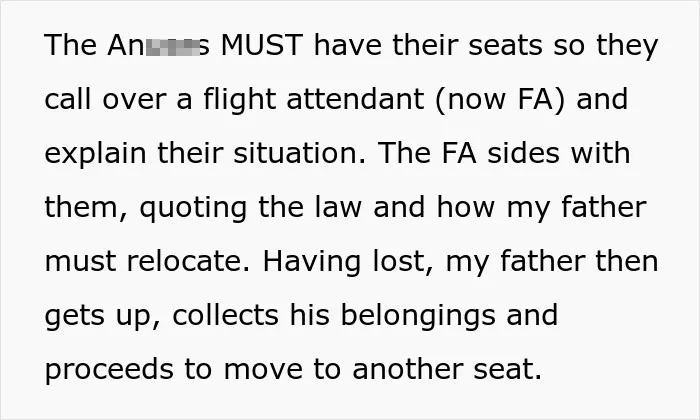
Task: Click the word 'seats' in first line
Action: click(x=505, y=46)
